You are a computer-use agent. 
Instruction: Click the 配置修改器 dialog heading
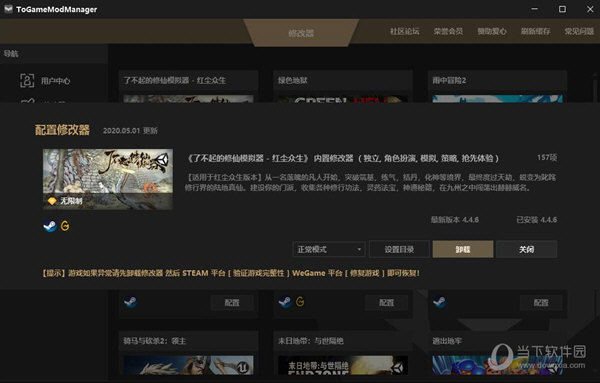pyautogui.click(x=62, y=130)
